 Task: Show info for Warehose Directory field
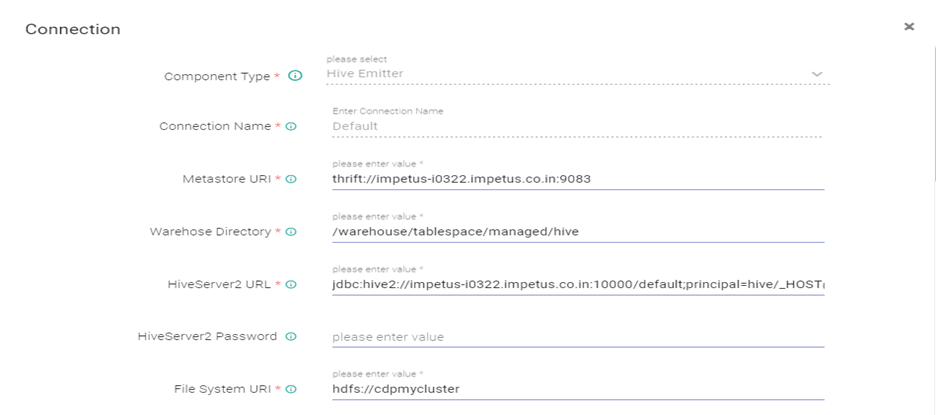pos(291,232)
